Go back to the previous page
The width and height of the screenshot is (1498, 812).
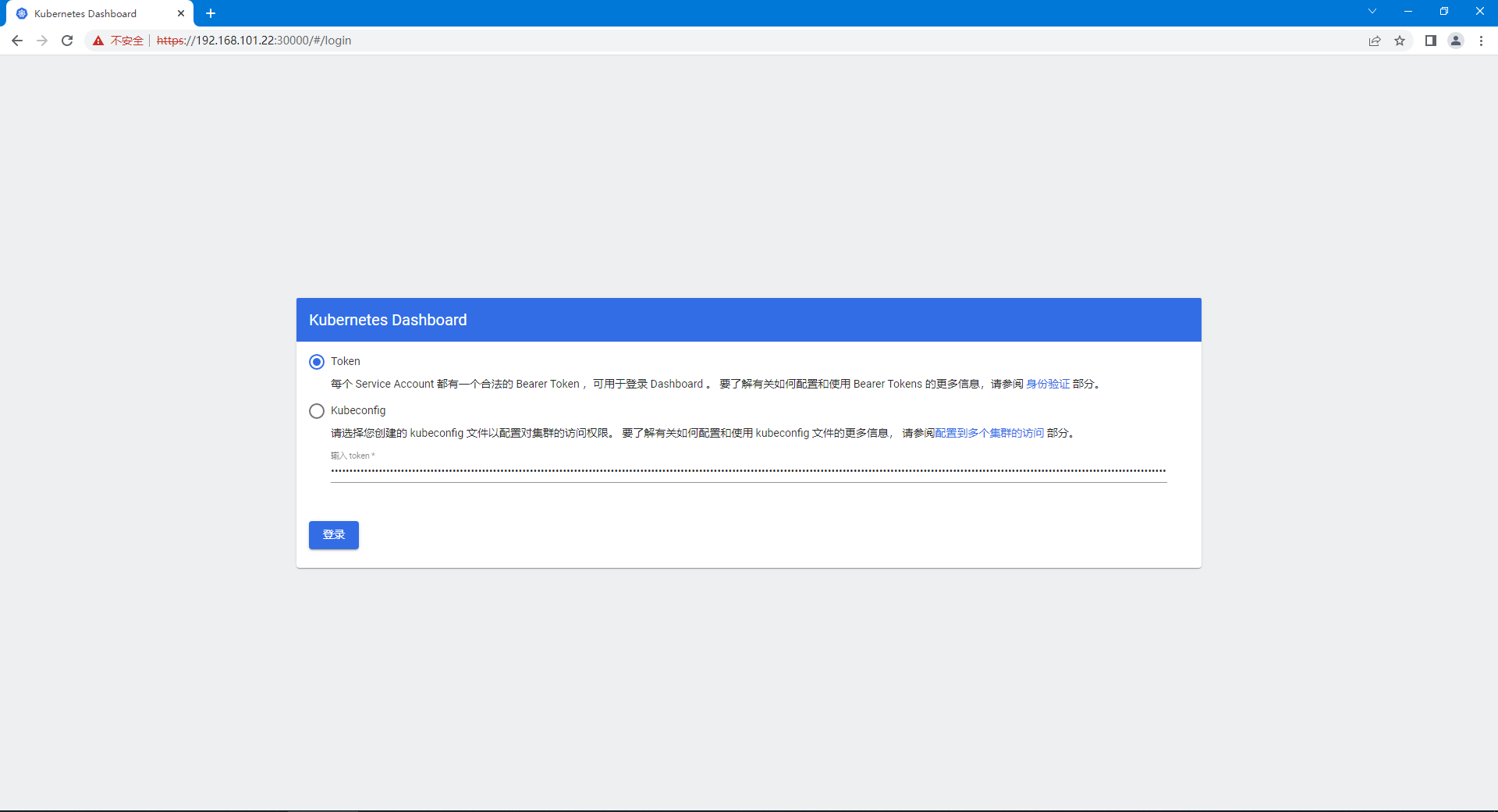pos(17,41)
